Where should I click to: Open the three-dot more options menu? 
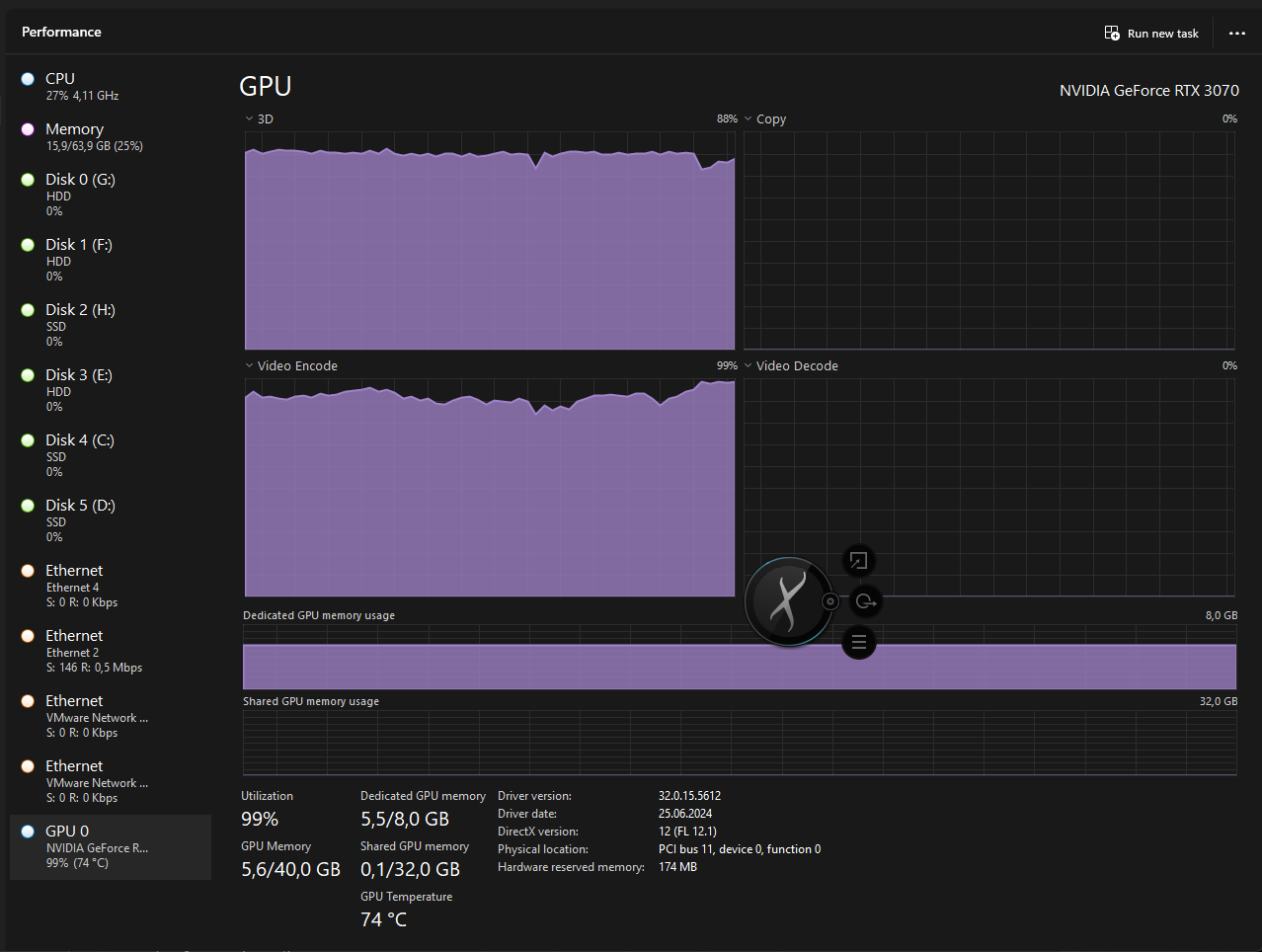[1237, 33]
